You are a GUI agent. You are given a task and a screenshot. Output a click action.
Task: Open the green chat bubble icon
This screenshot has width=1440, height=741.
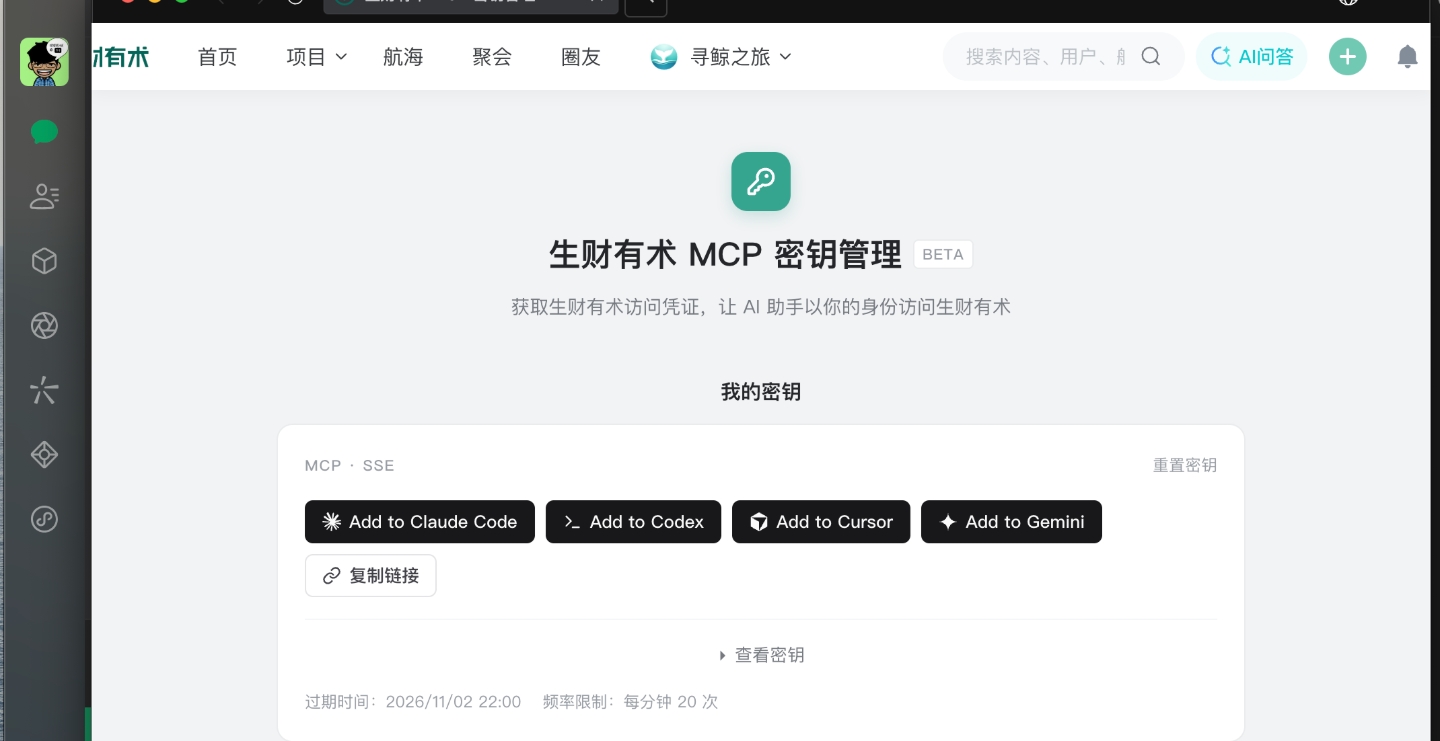pyautogui.click(x=44, y=132)
